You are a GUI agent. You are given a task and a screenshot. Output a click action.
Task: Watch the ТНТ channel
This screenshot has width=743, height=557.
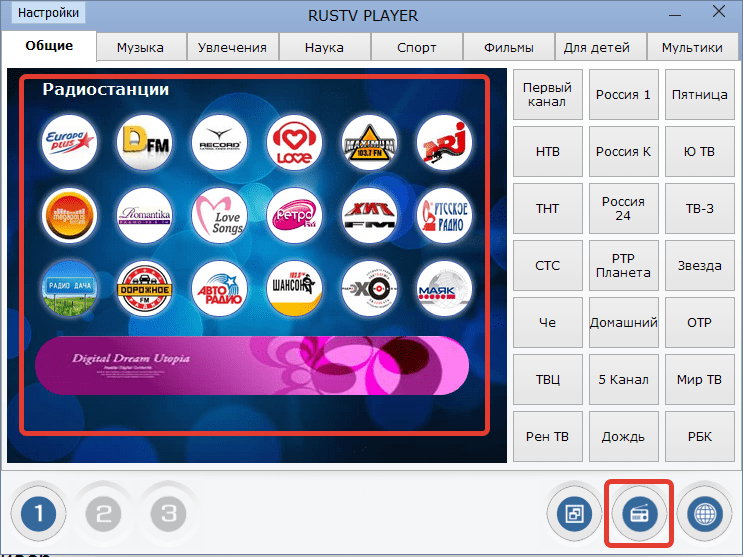pos(547,208)
